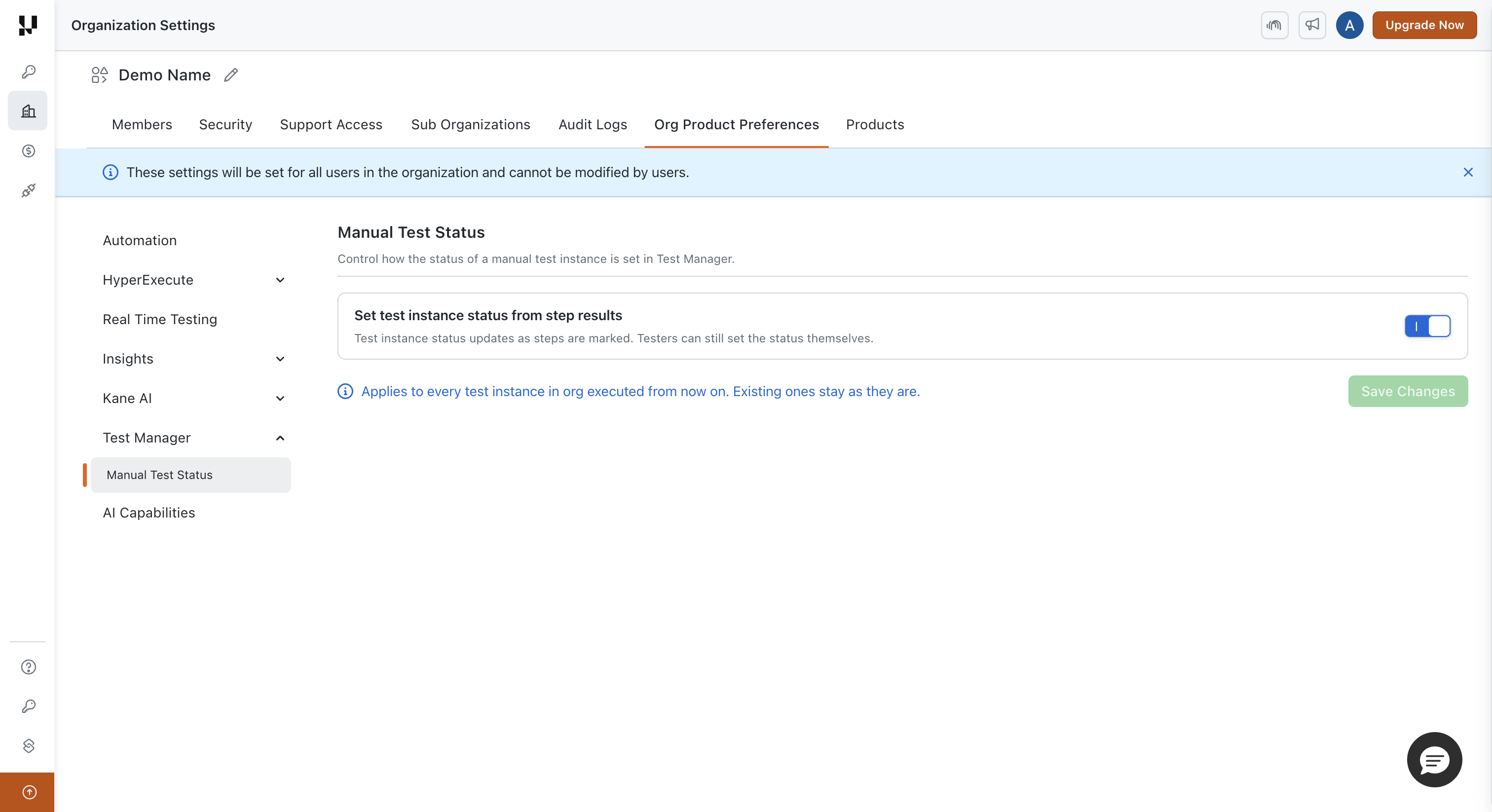The image size is (1492, 812).
Task: Expand the Kane AI section chevron
Action: (280, 399)
